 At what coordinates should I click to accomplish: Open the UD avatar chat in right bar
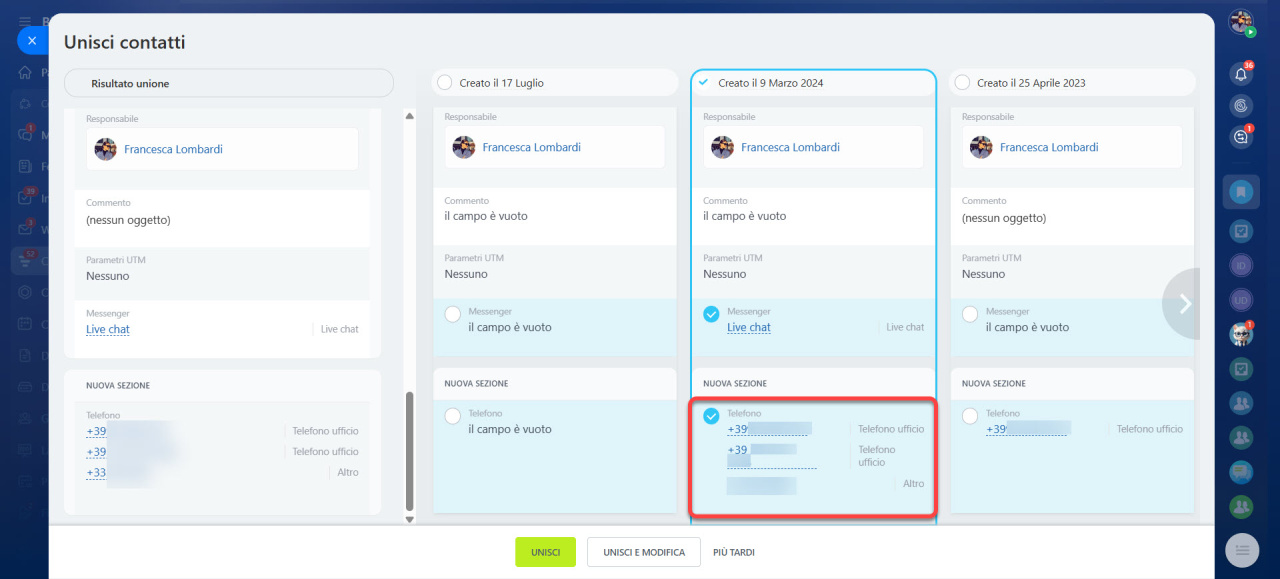[x=1241, y=300]
